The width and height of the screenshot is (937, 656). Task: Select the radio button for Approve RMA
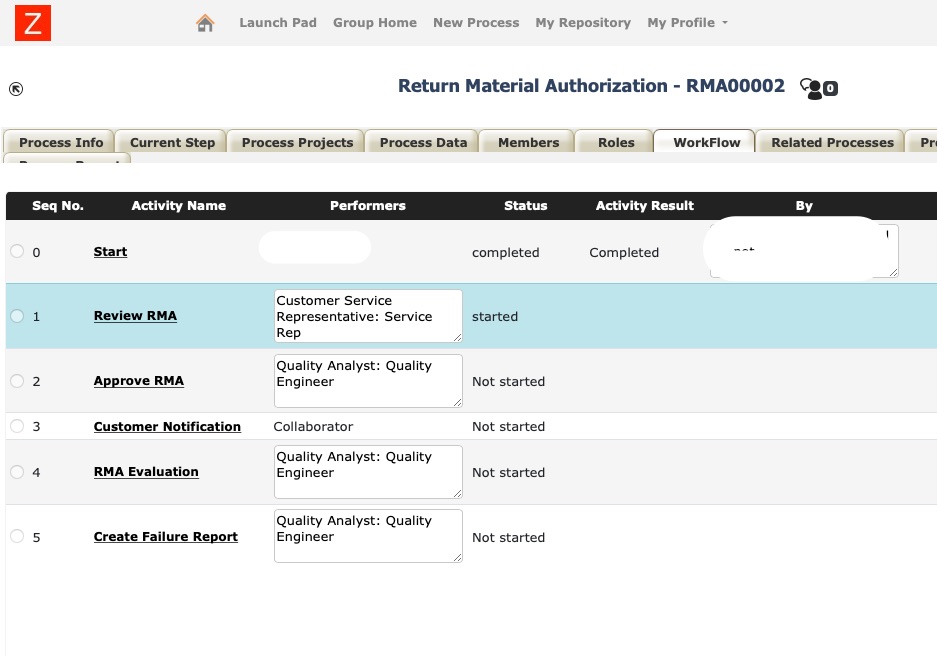point(17,380)
